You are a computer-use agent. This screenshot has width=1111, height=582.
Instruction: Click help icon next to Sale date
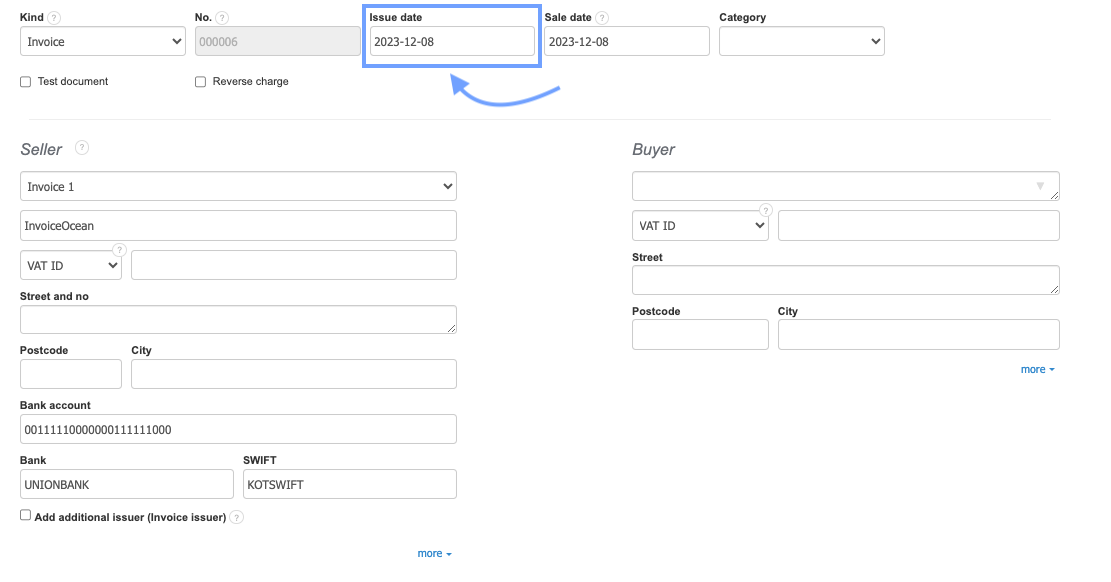[602, 18]
